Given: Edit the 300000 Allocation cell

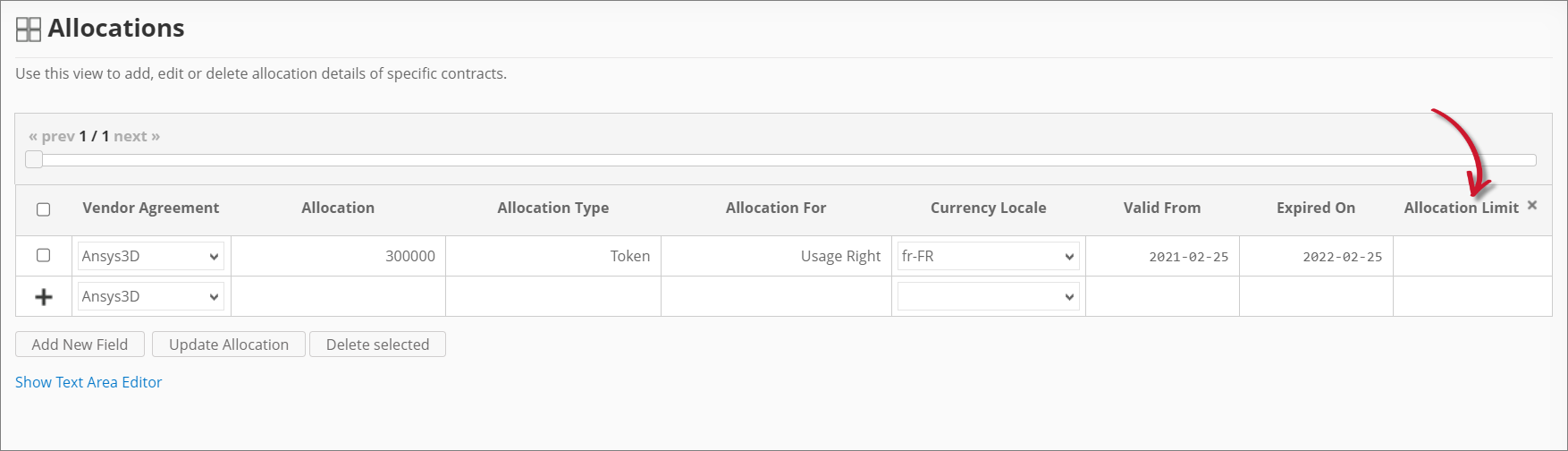Looking at the screenshot, I should [338, 257].
